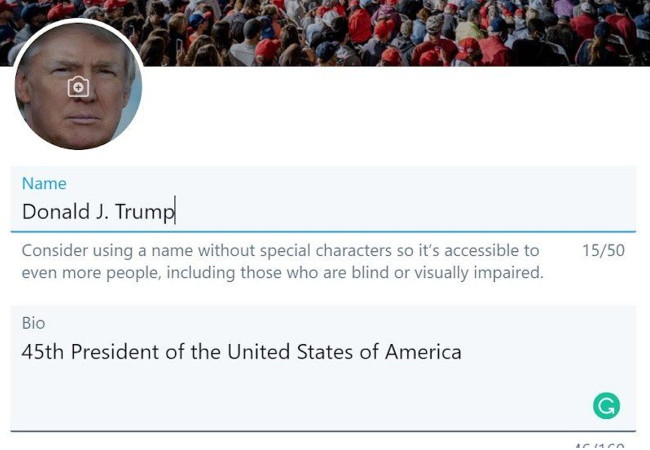The image size is (650, 450).
Task: Place cursor after "Trump" in Name field
Action: point(175,211)
